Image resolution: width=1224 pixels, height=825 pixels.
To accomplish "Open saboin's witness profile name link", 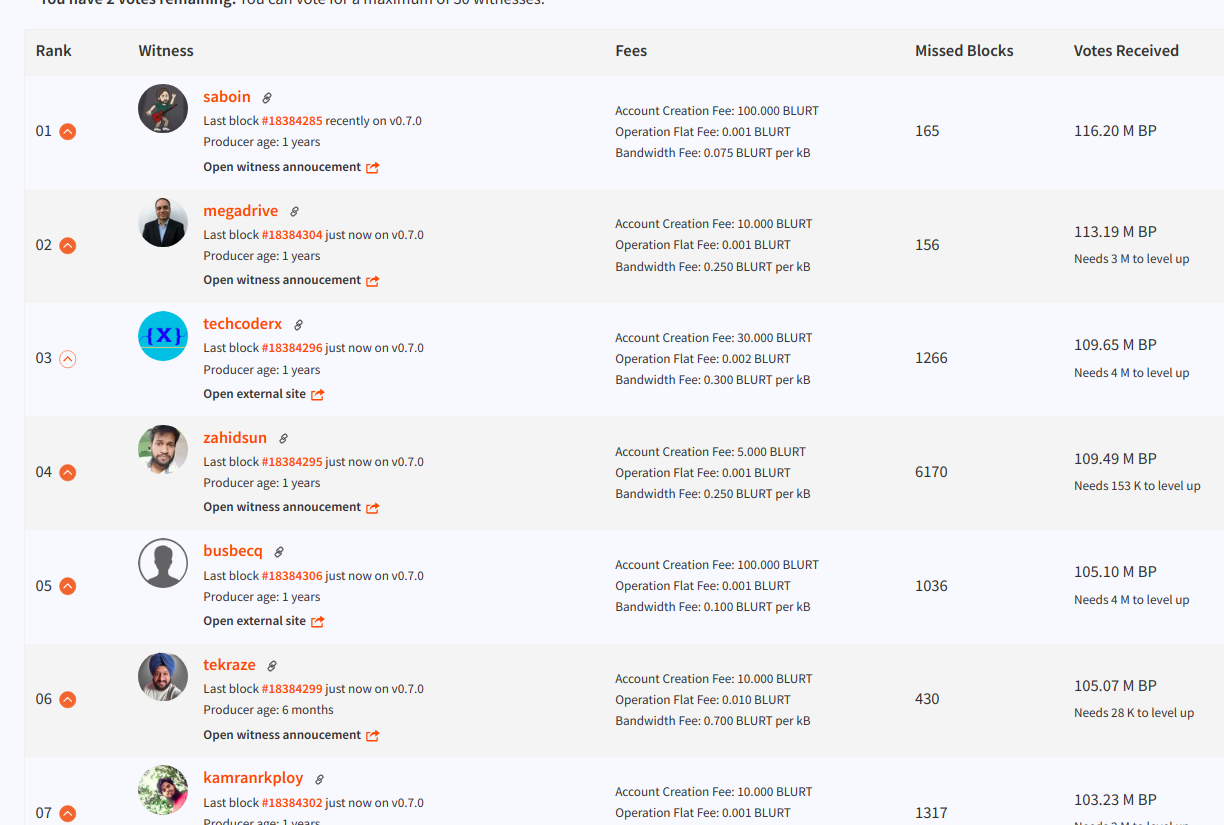I will click(227, 97).
